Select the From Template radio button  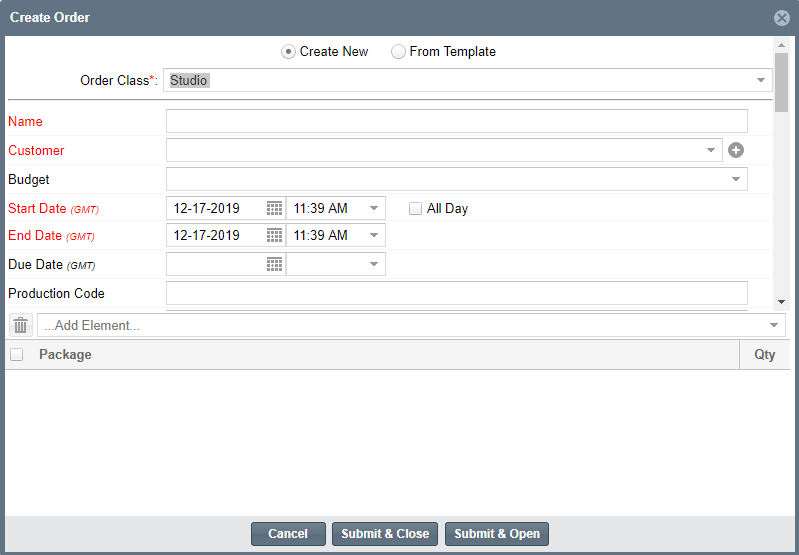point(398,52)
